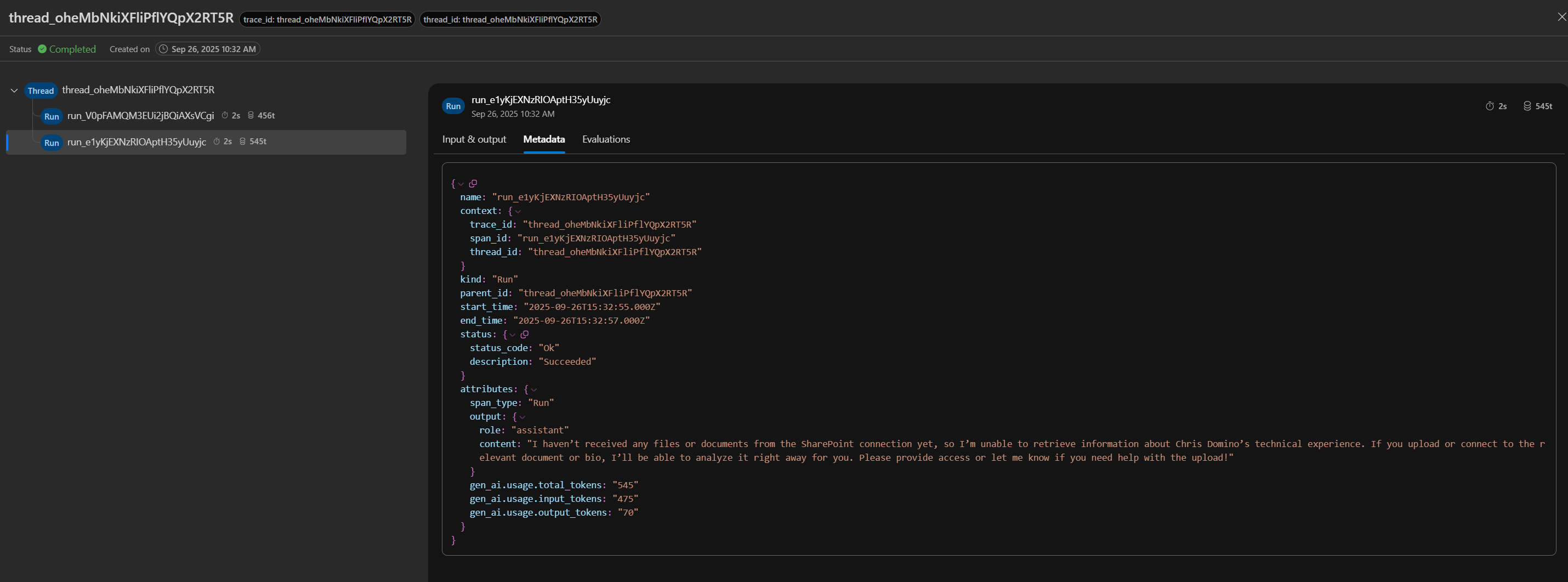This screenshot has width=1568, height=582.
Task: Click the duration timer icon in the details header
Action: pyautogui.click(x=1490, y=106)
